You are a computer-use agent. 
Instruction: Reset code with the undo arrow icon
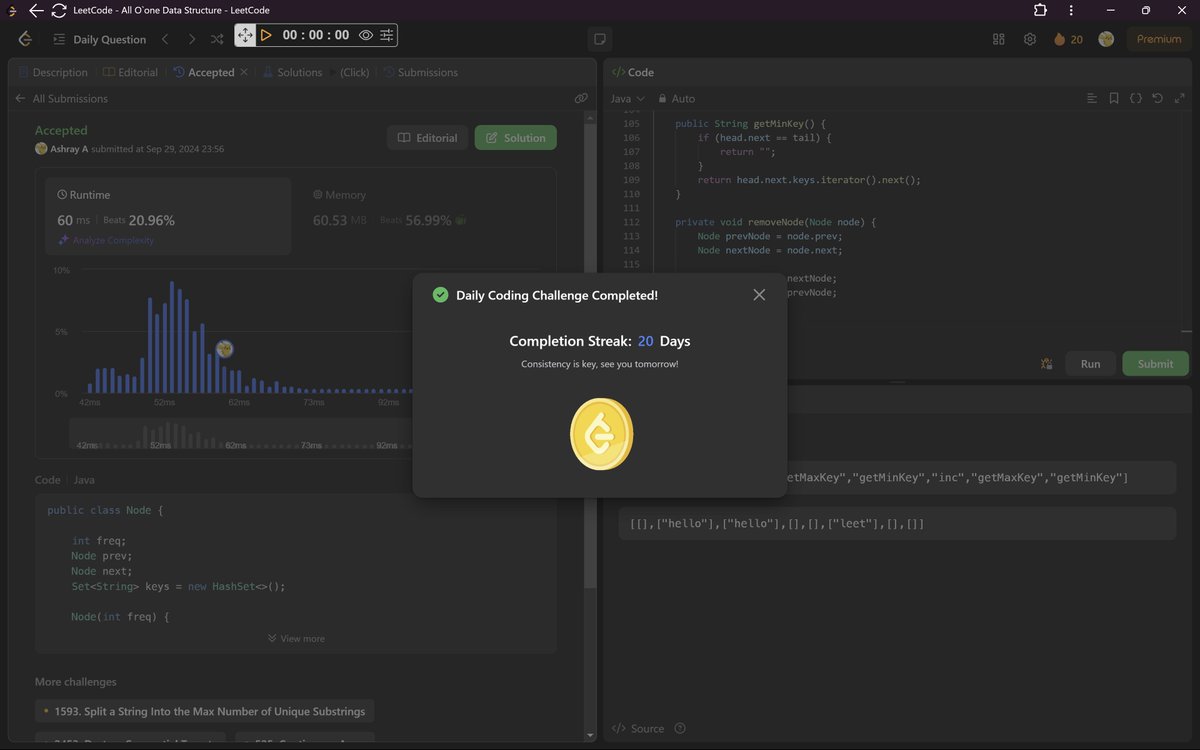1158,99
